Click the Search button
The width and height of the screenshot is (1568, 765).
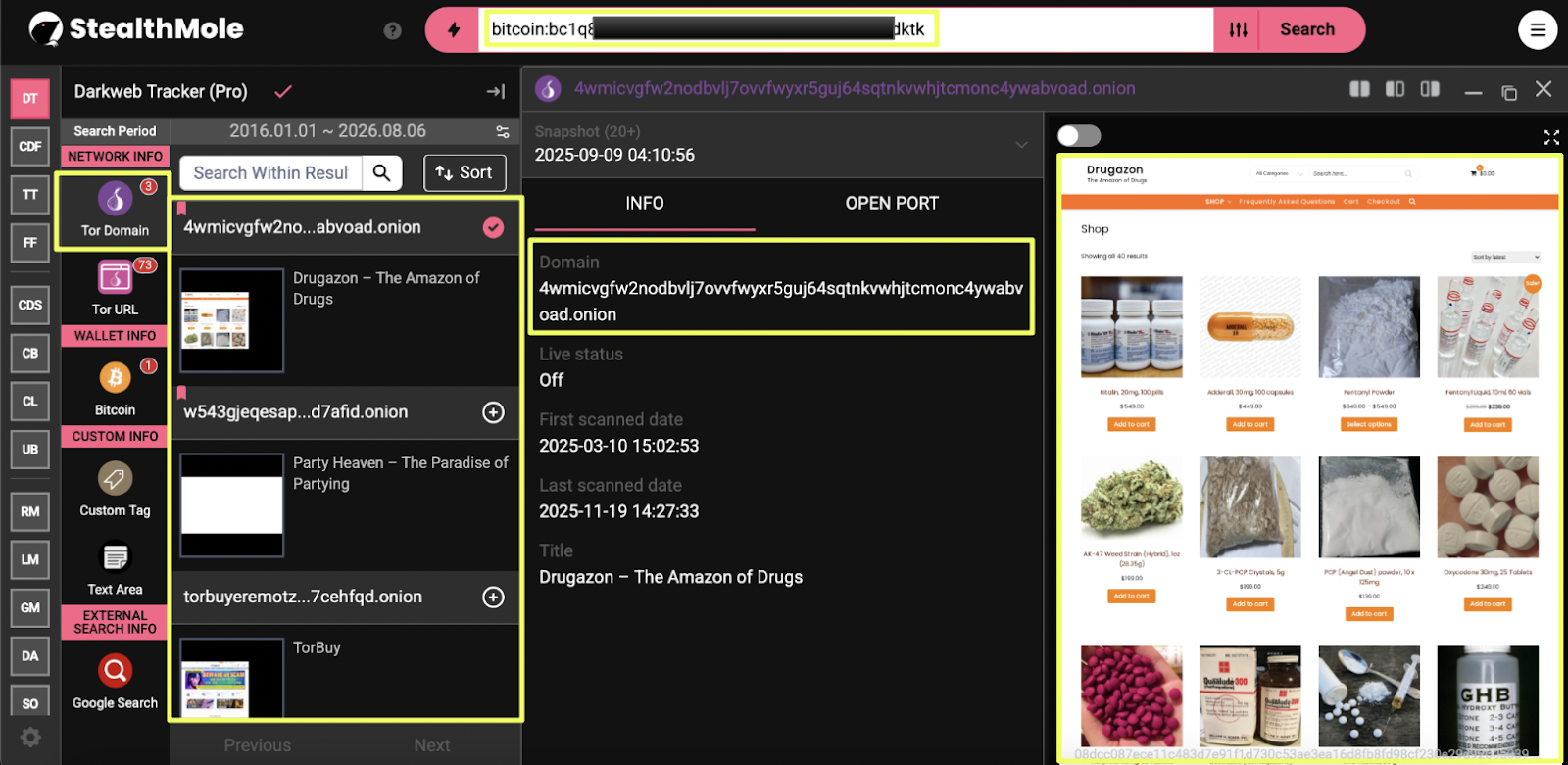[1307, 29]
